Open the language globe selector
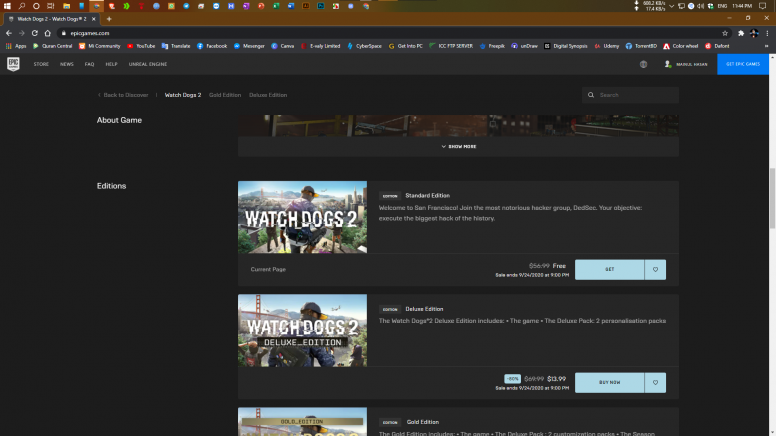This screenshot has width=776, height=436. click(x=643, y=64)
